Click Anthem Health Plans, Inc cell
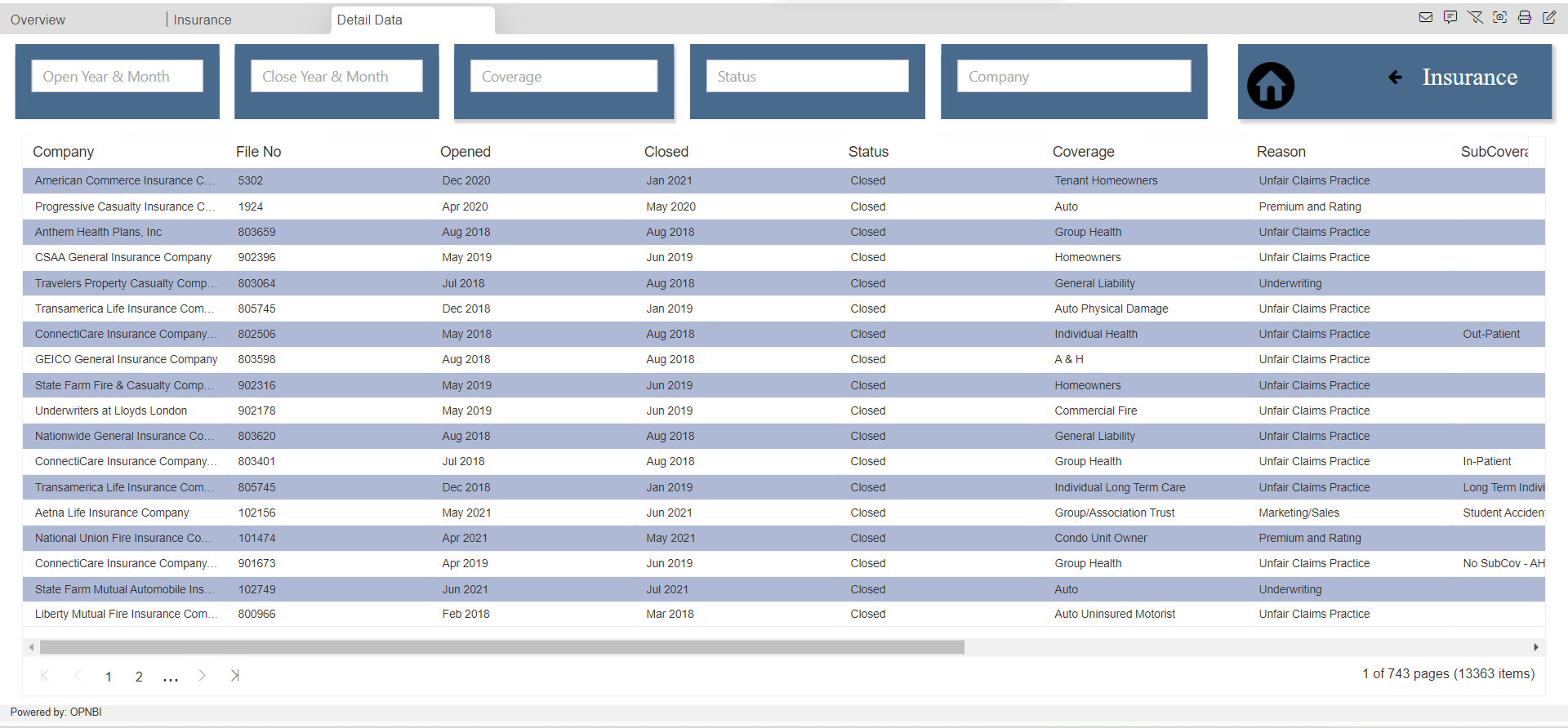Image resolution: width=1568 pixels, height=728 pixels. tap(98, 232)
